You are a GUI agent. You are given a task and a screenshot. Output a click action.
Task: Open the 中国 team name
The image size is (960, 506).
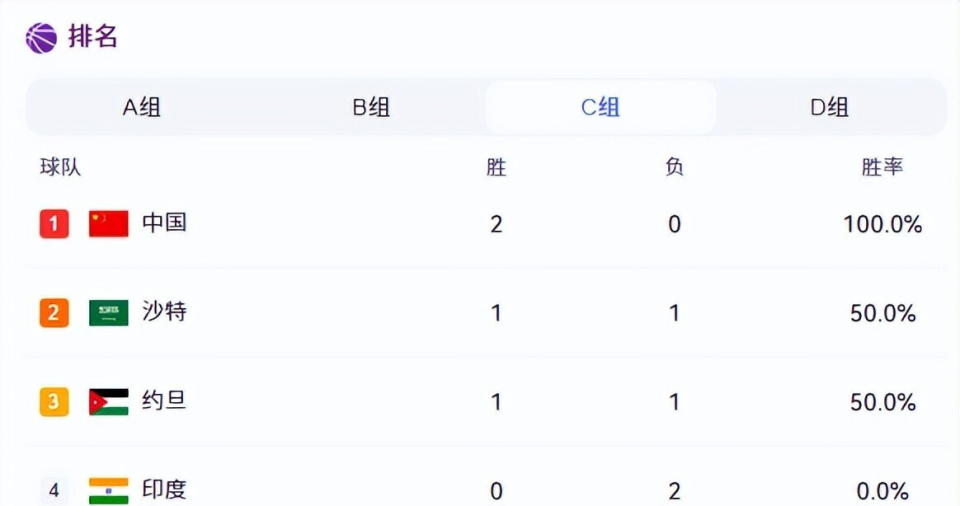164,222
